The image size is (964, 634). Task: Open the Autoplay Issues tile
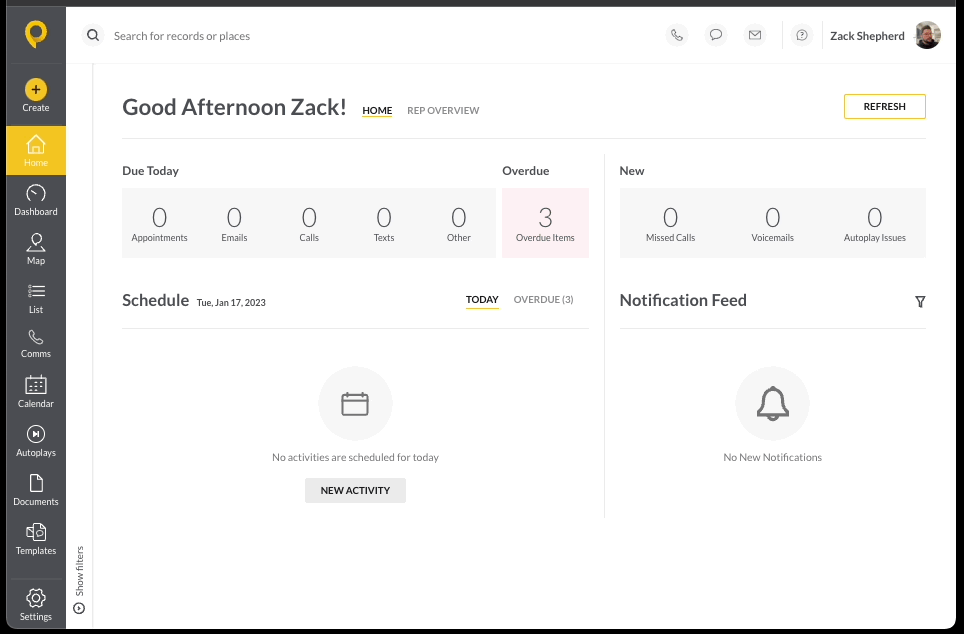tap(875, 223)
